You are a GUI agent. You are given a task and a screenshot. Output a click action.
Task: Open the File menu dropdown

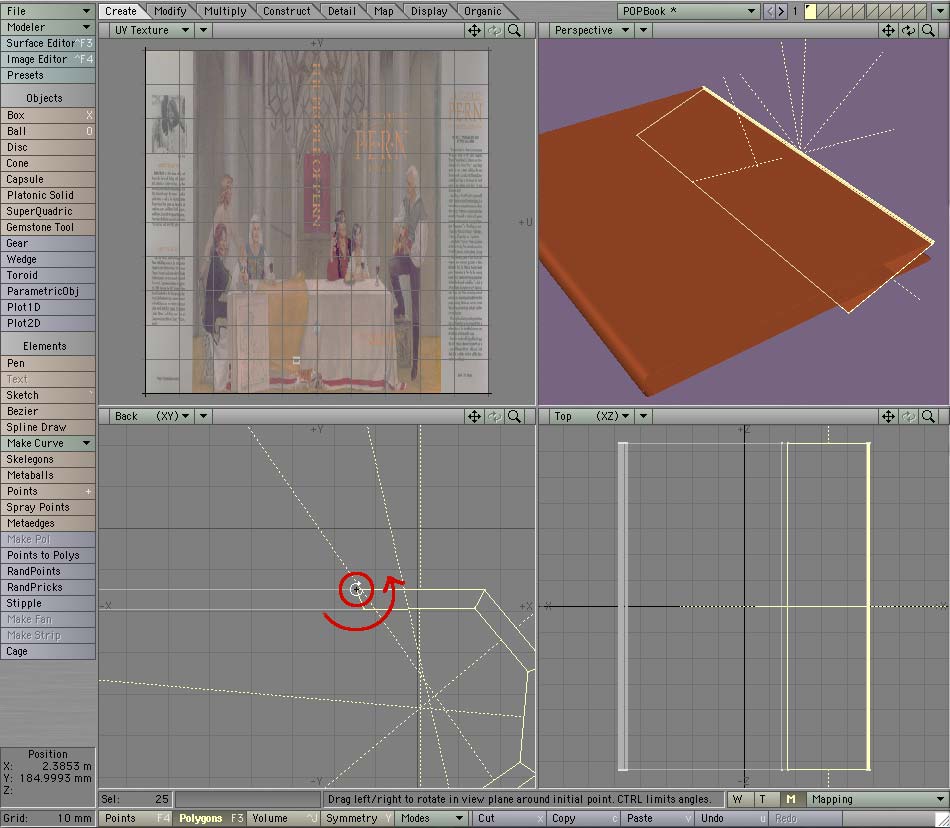[48, 11]
